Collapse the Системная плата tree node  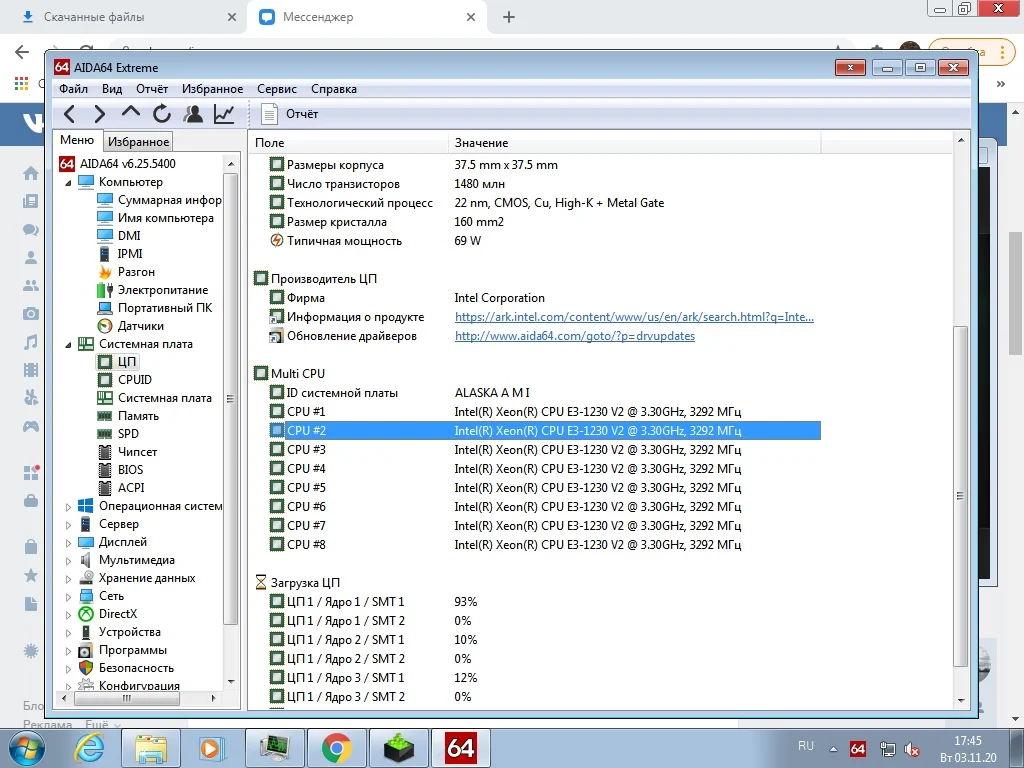(x=69, y=345)
